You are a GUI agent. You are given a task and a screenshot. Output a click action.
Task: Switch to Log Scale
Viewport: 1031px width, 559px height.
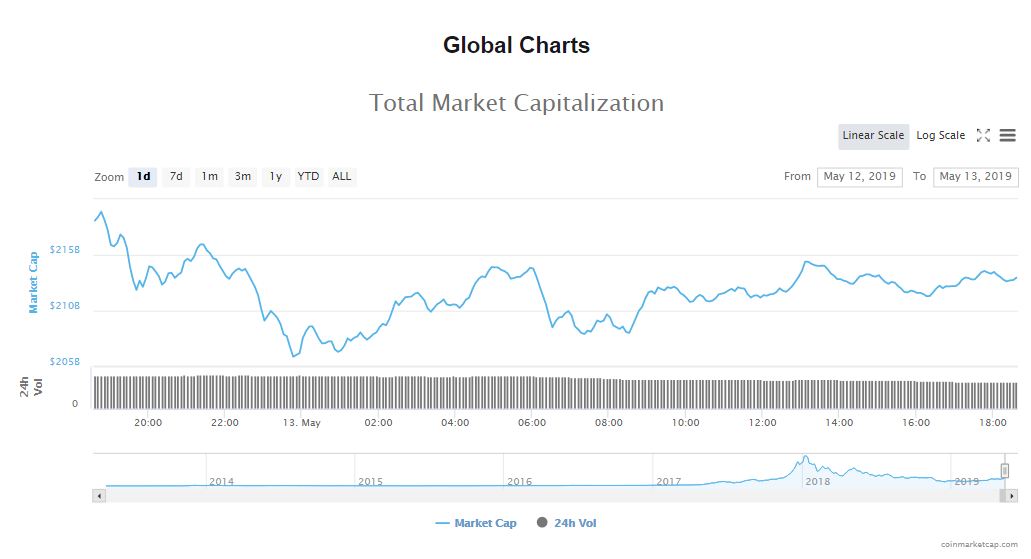pos(940,136)
